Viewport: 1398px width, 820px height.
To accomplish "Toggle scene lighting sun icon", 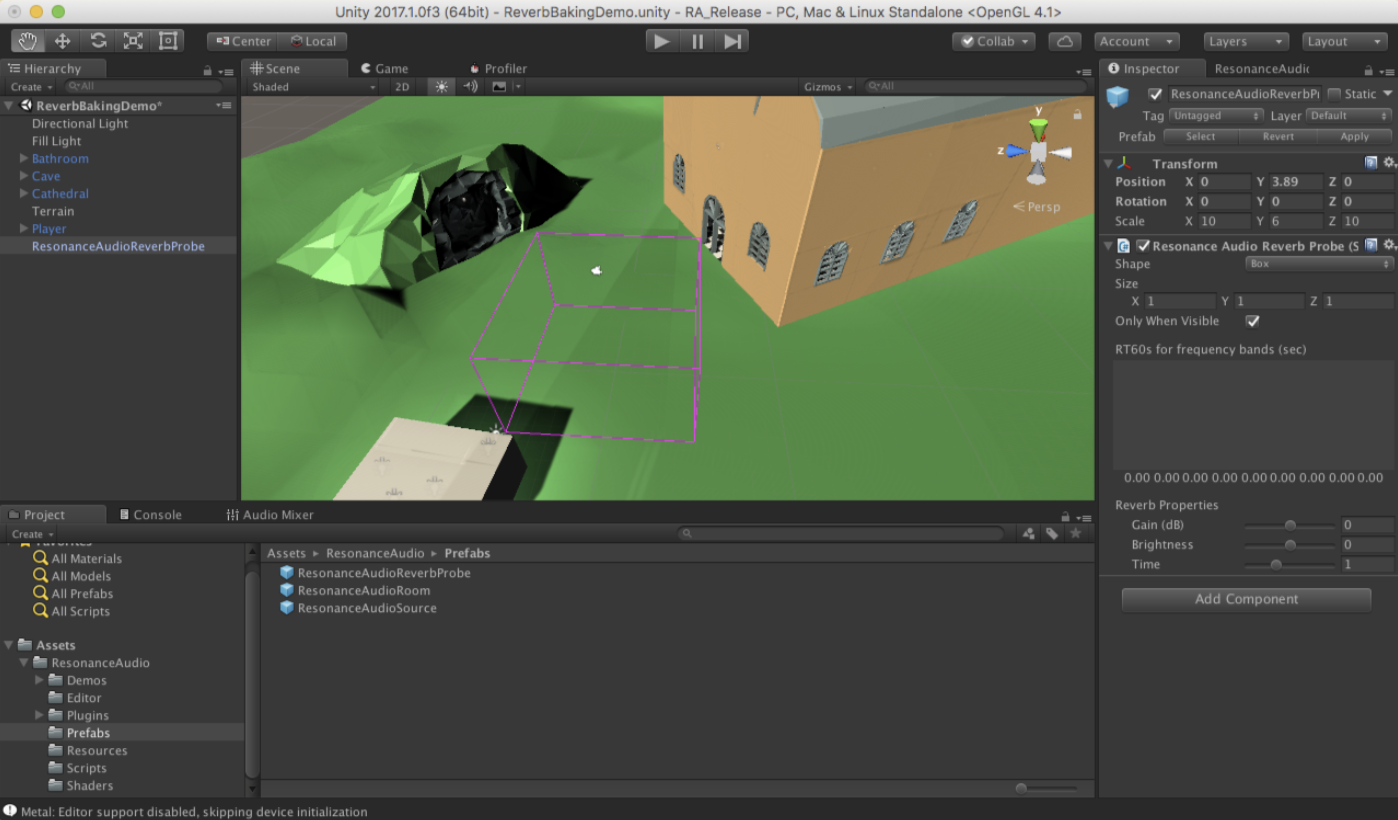I will [441, 87].
